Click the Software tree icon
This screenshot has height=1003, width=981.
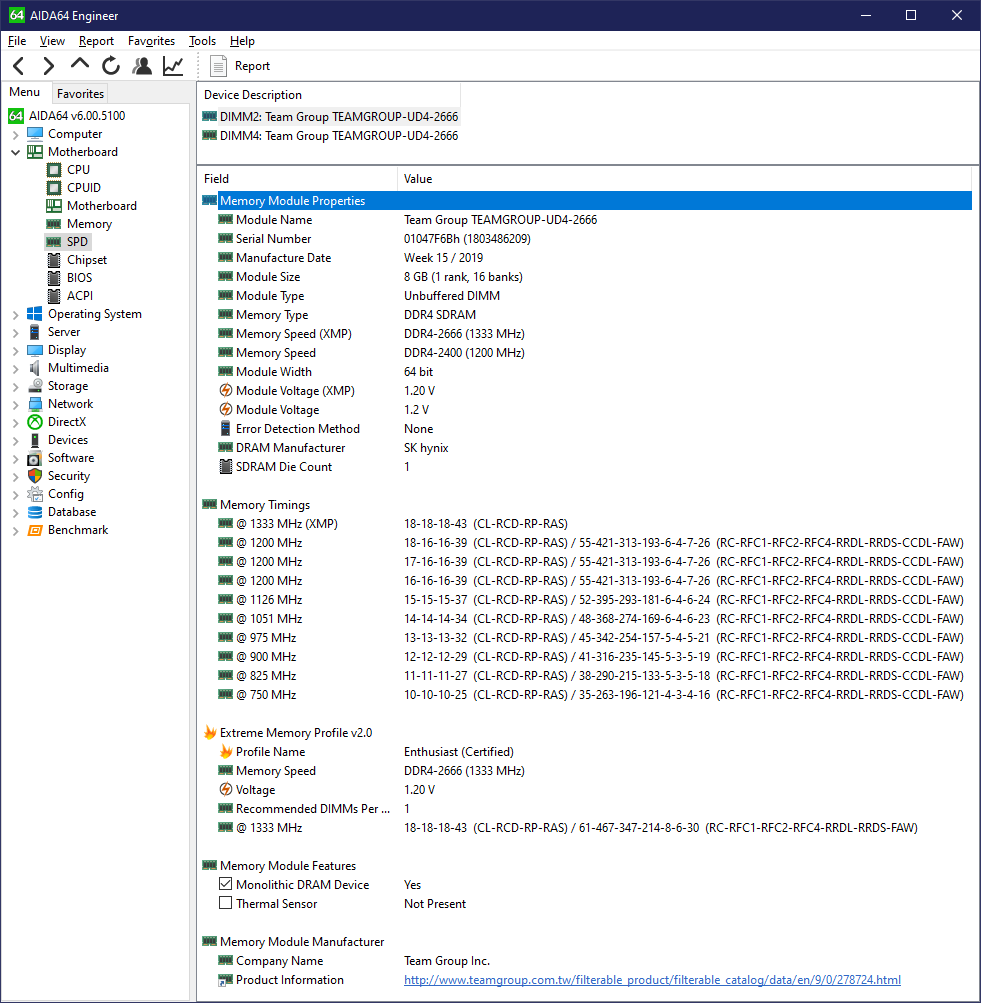(x=35, y=458)
